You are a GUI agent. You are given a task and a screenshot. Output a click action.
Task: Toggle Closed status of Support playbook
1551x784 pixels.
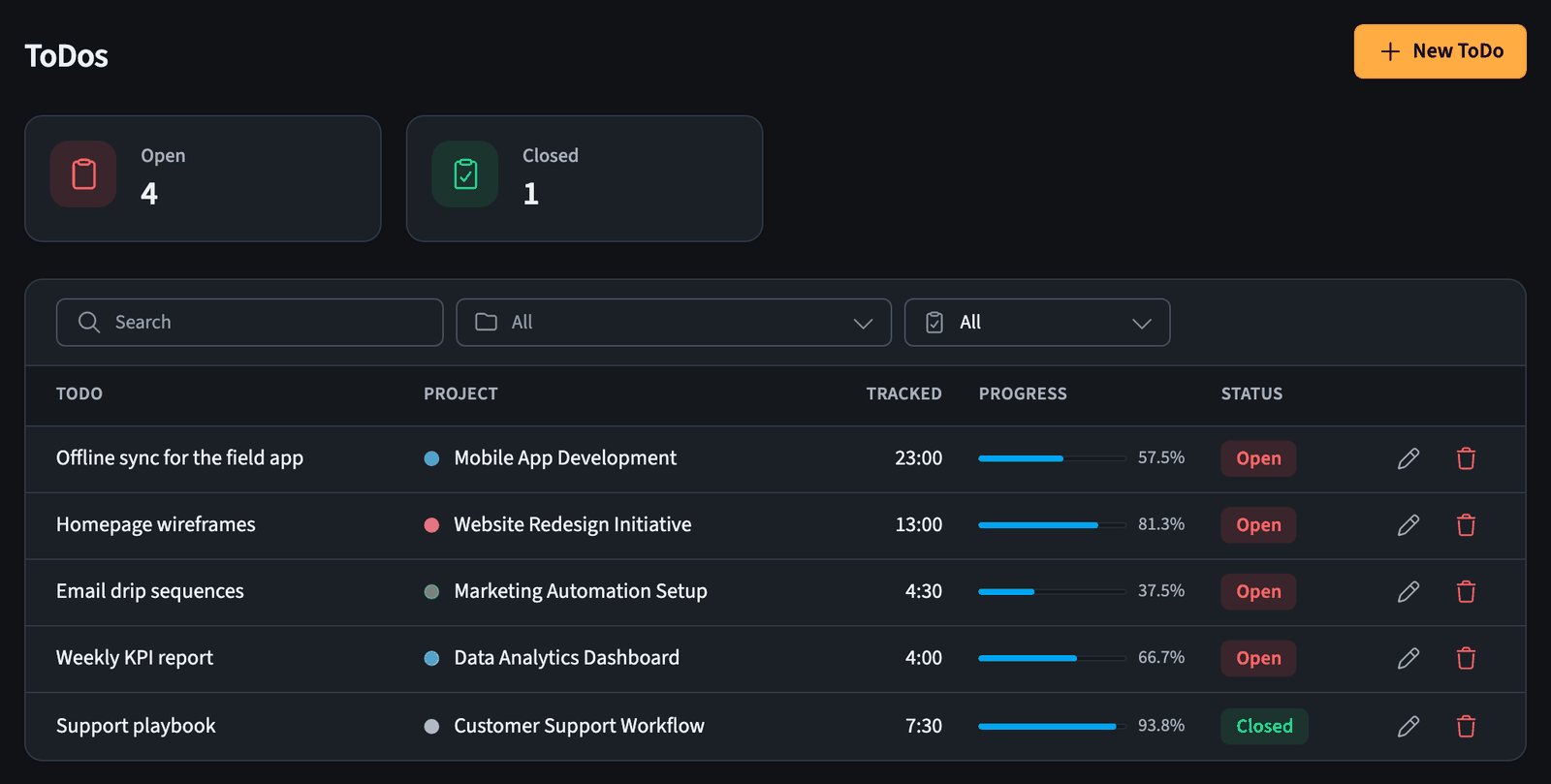tap(1264, 727)
